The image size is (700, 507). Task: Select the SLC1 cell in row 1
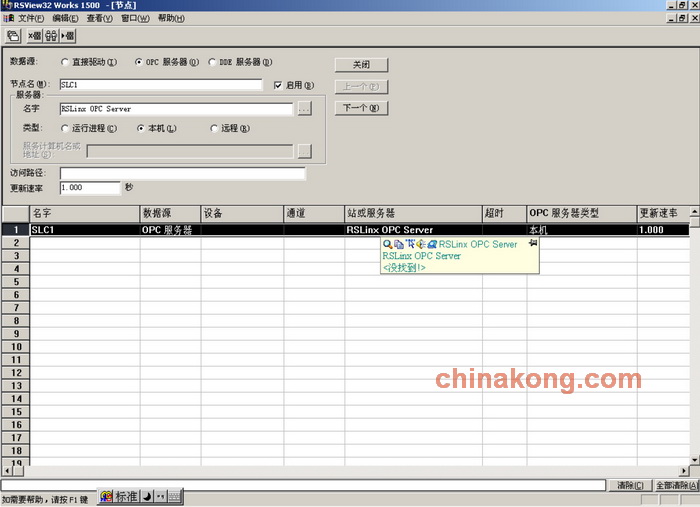(x=85, y=230)
